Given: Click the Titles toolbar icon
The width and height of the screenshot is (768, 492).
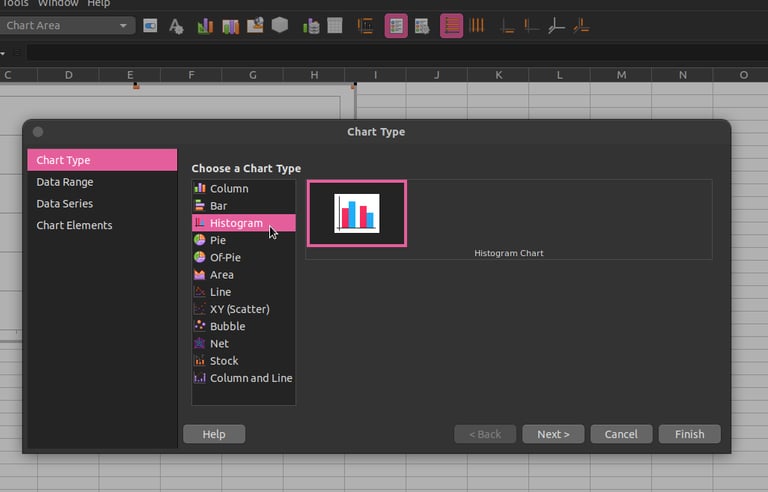Looking at the screenshot, I should [365, 25].
